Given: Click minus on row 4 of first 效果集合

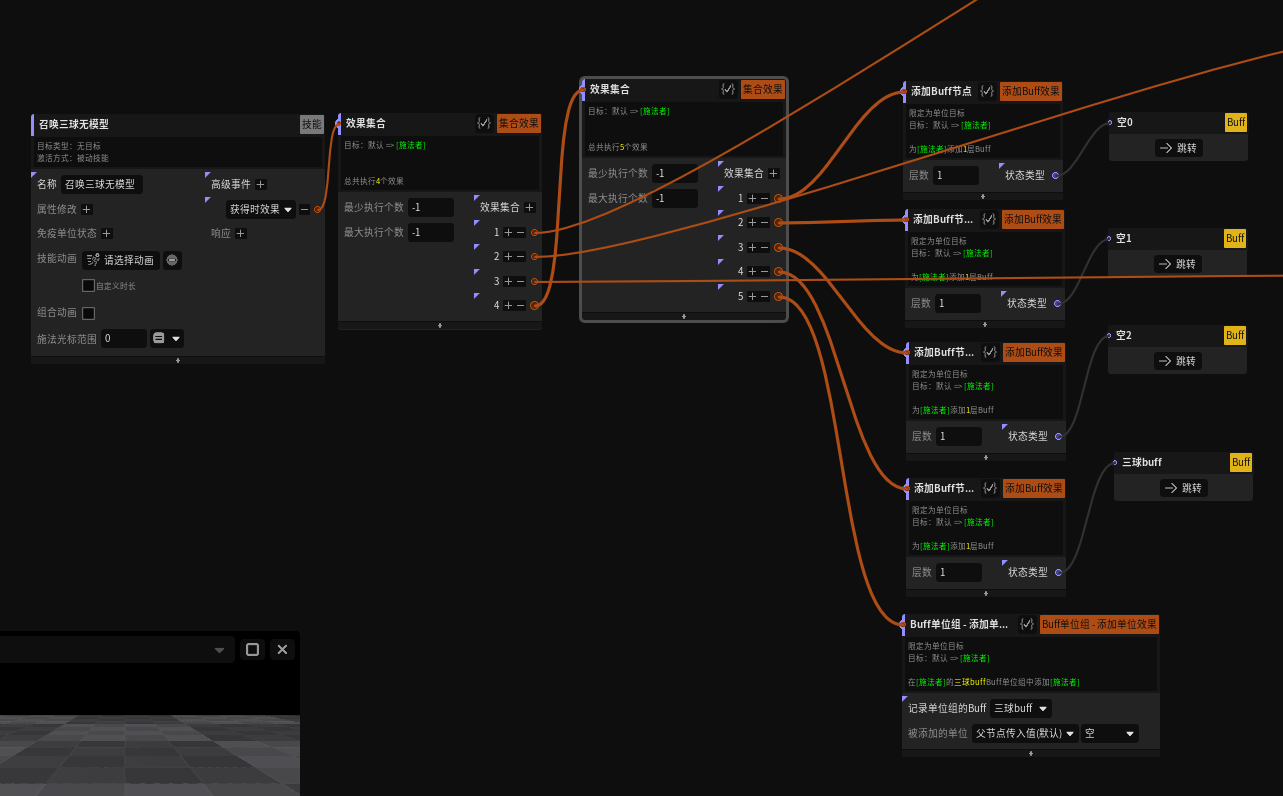Looking at the screenshot, I should [x=520, y=305].
